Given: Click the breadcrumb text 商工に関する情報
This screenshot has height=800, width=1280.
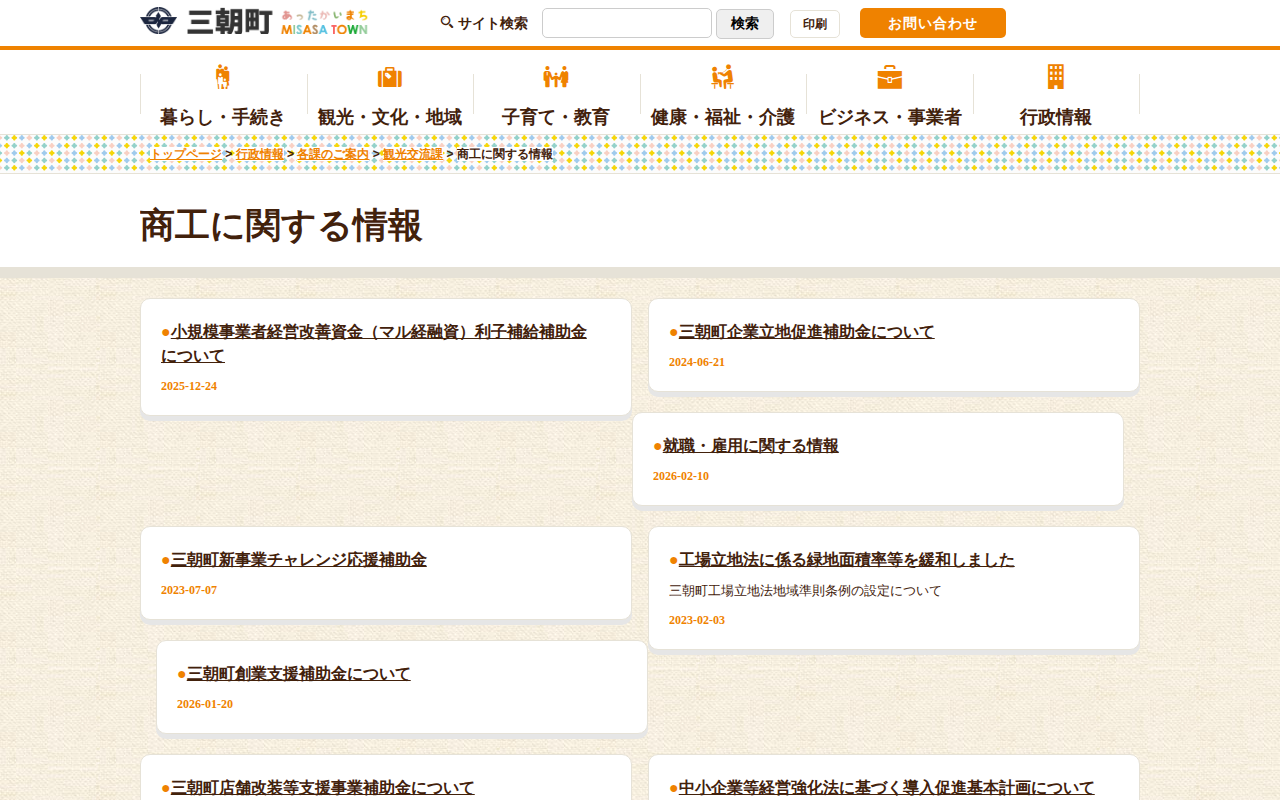Looking at the screenshot, I should point(505,154).
